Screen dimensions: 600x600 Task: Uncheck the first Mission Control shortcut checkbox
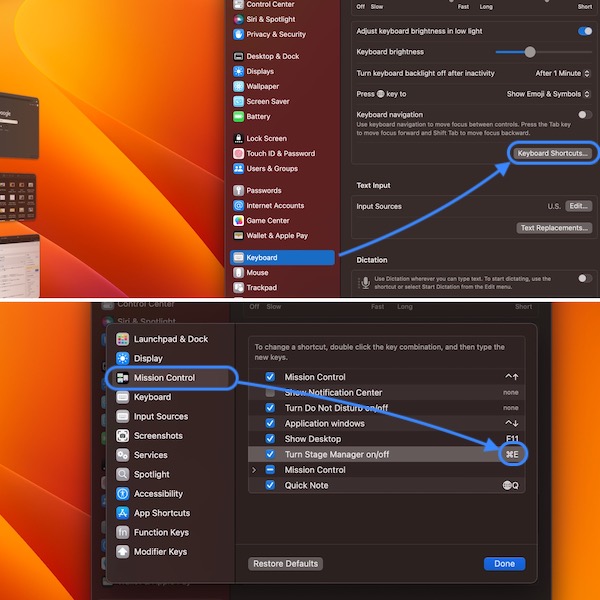pos(270,377)
